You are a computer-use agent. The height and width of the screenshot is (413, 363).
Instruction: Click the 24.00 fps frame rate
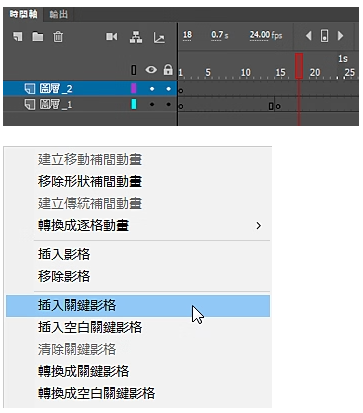(266, 35)
